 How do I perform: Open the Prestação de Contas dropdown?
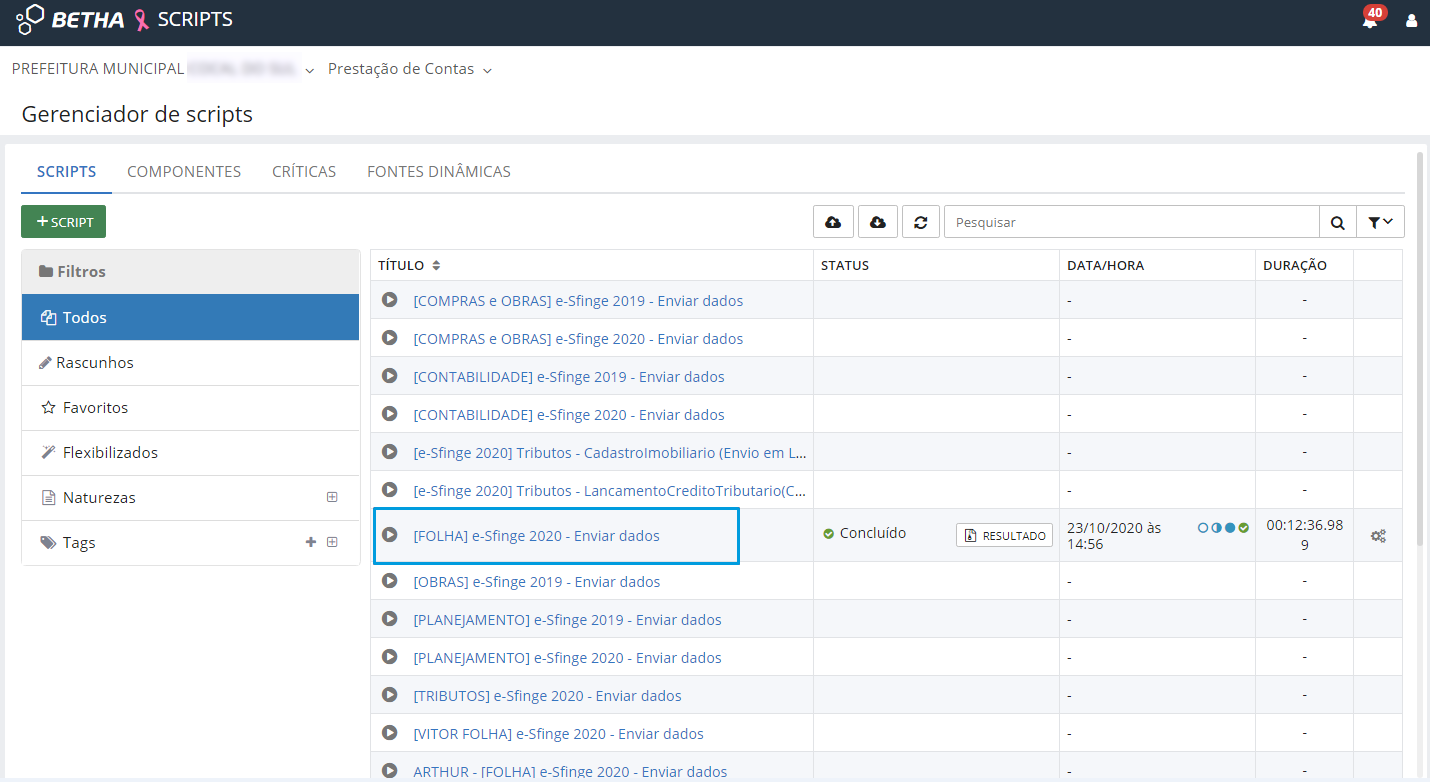click(410, 69)
